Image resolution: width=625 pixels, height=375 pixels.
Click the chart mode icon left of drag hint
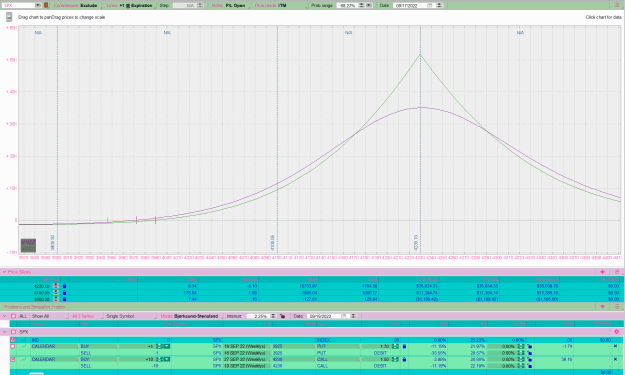coord(9,17)
